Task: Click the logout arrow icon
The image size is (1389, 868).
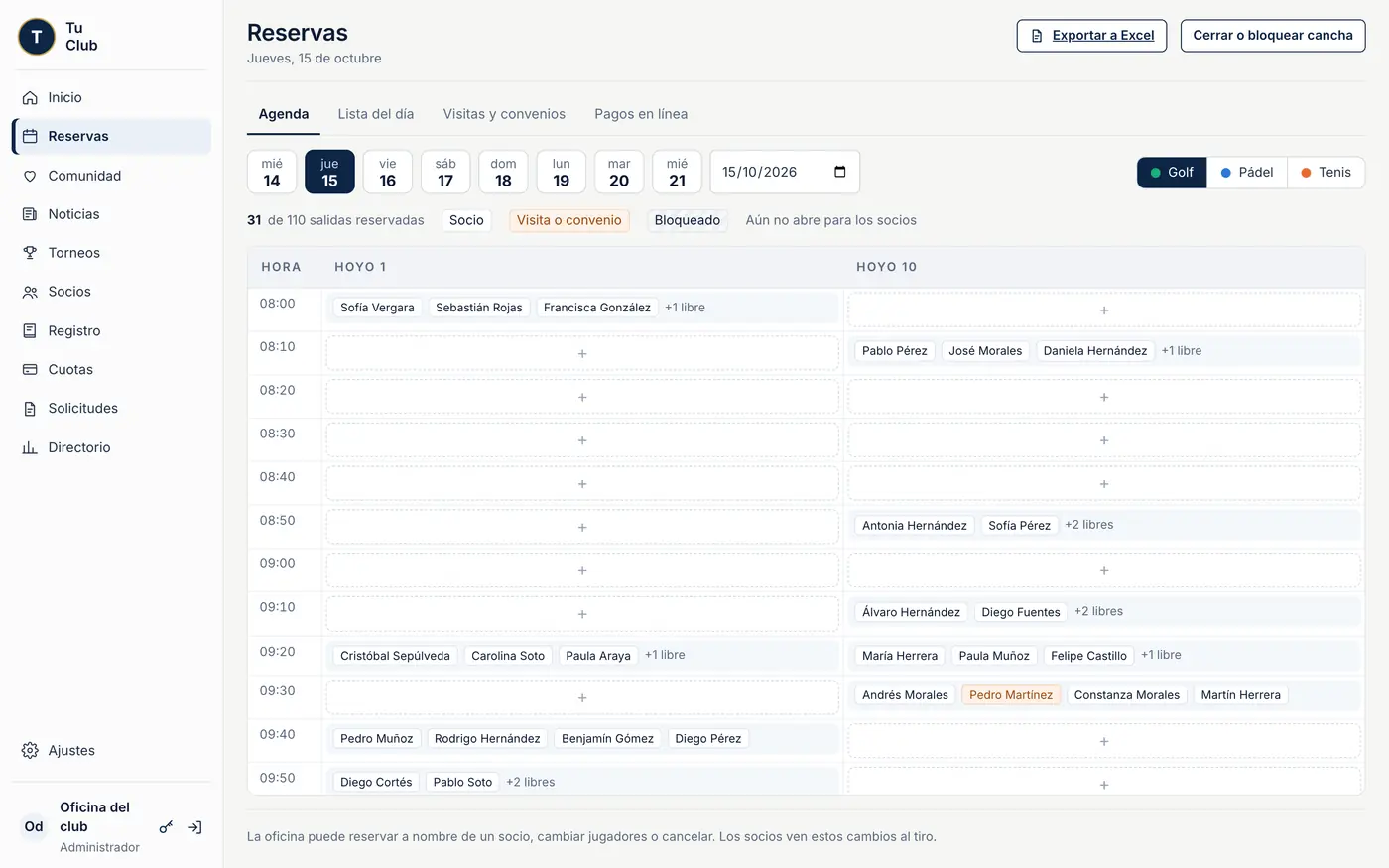Action: (195, 826)
